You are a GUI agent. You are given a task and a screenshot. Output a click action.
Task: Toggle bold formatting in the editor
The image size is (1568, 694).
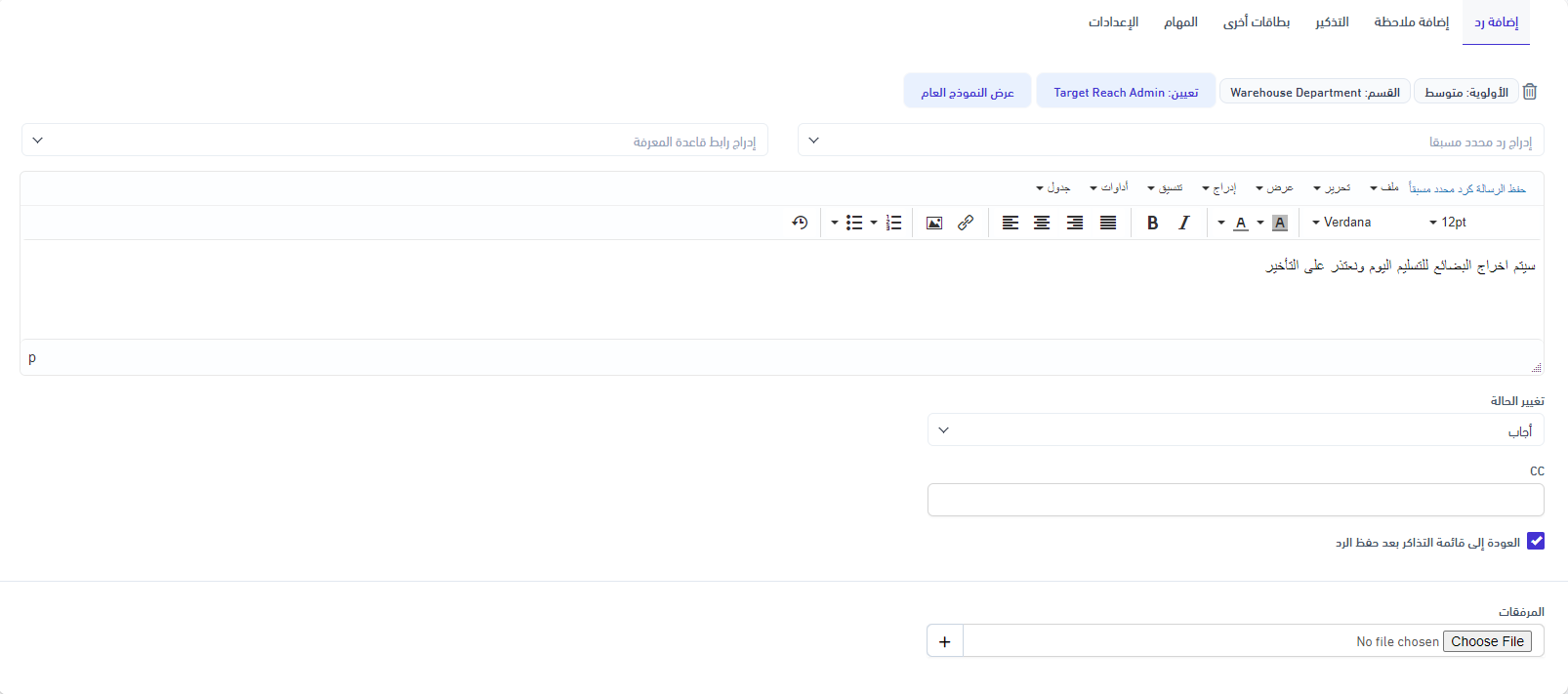[x=1152, y=223]
